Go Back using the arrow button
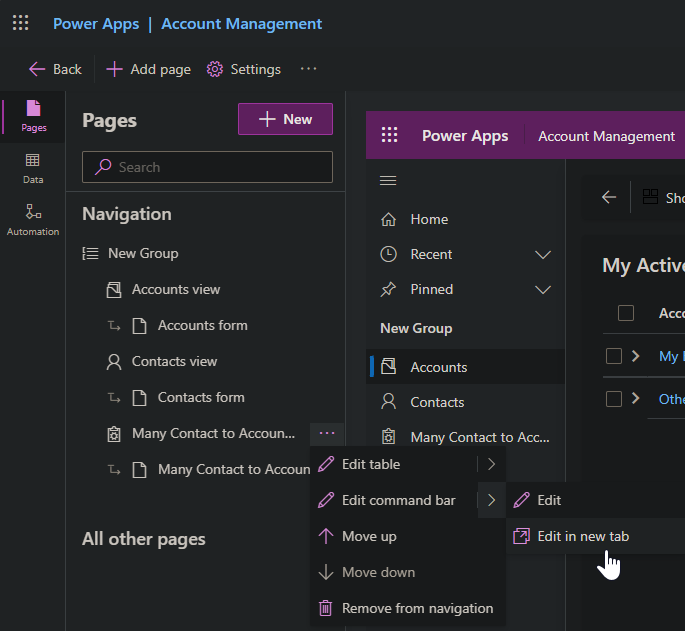Screen dimensions: 685x631 [x=55, y=69]
